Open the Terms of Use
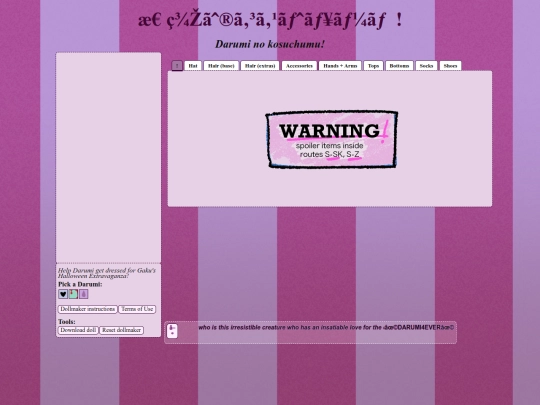Viewport: 540px width, 405px height. [x=137, y=309]
